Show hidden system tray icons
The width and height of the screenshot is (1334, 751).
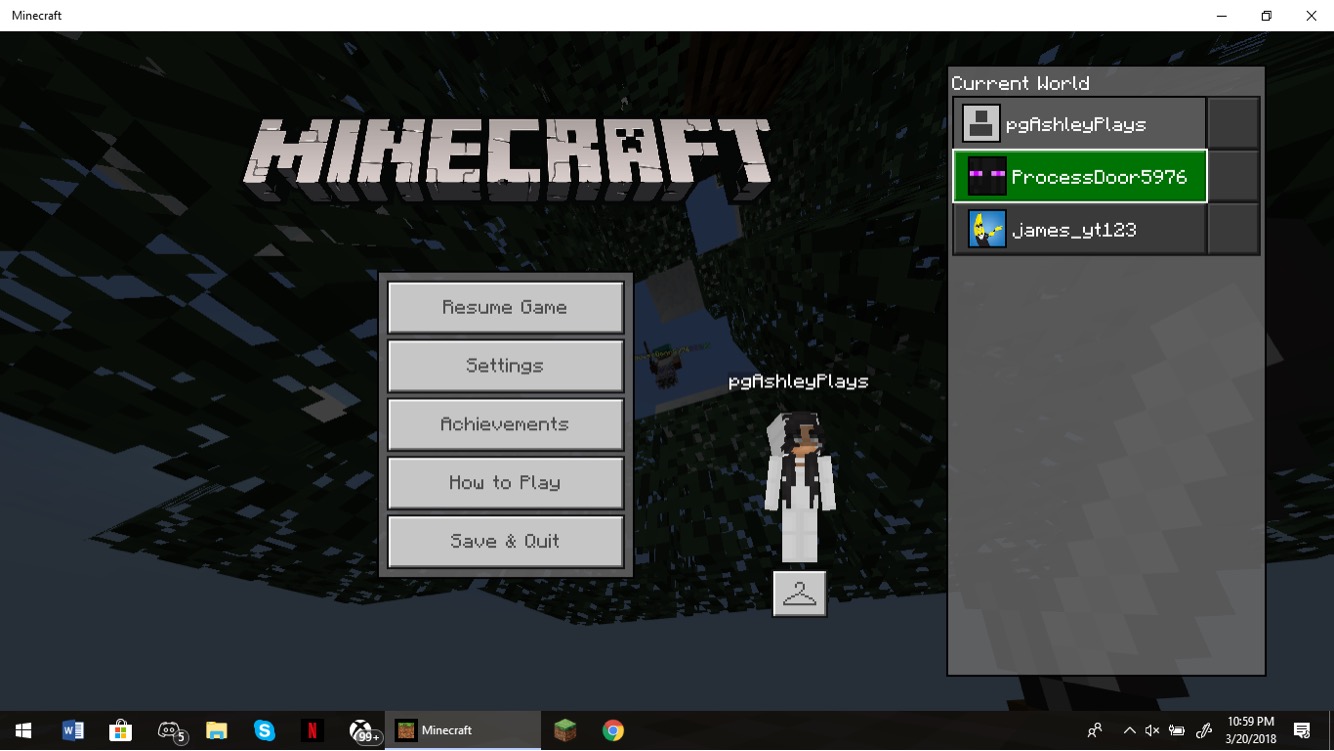(x=1129, y=731)
